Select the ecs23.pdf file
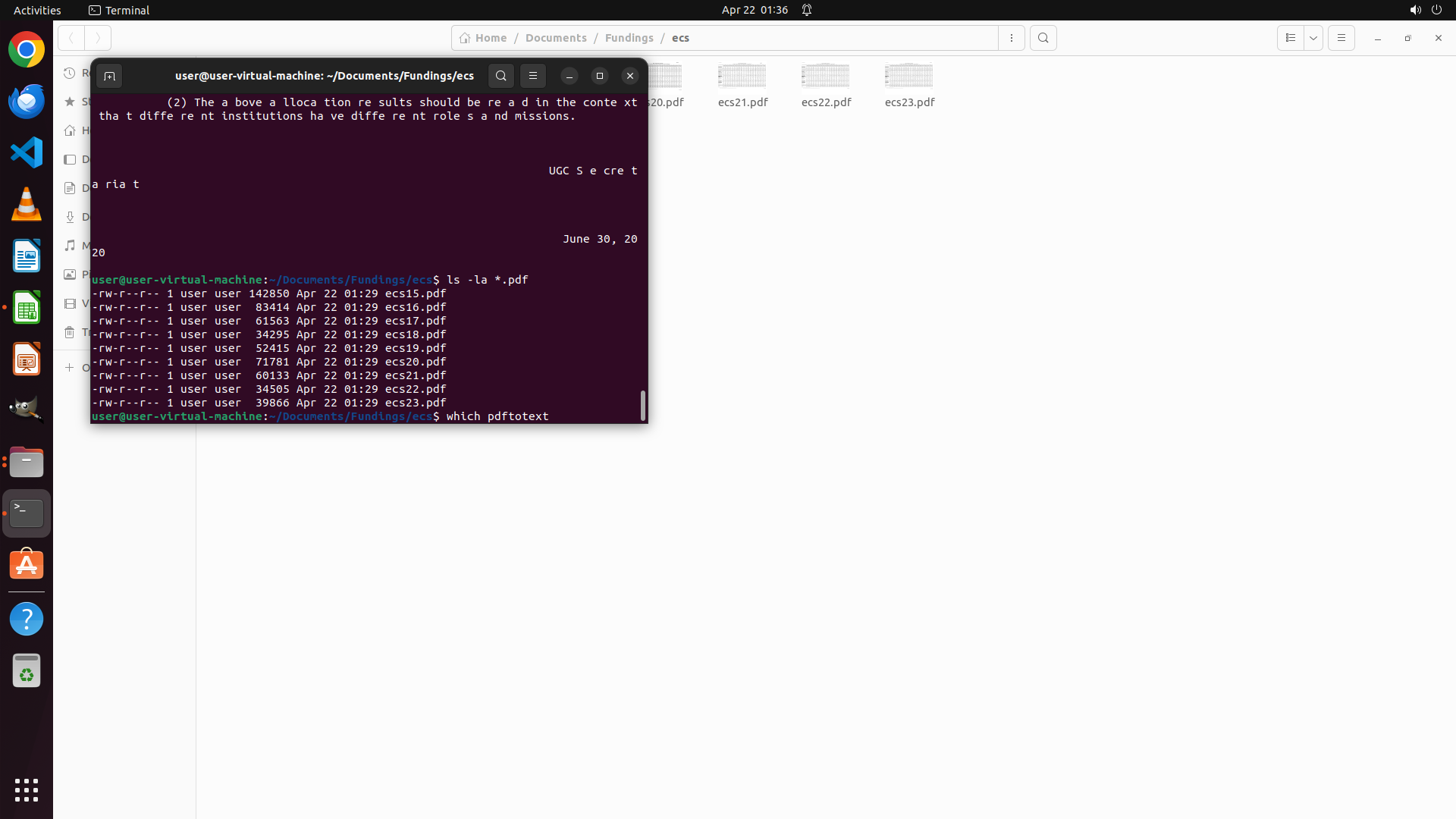Screen dimensions: 1456x819 click(x=909, y=85)
